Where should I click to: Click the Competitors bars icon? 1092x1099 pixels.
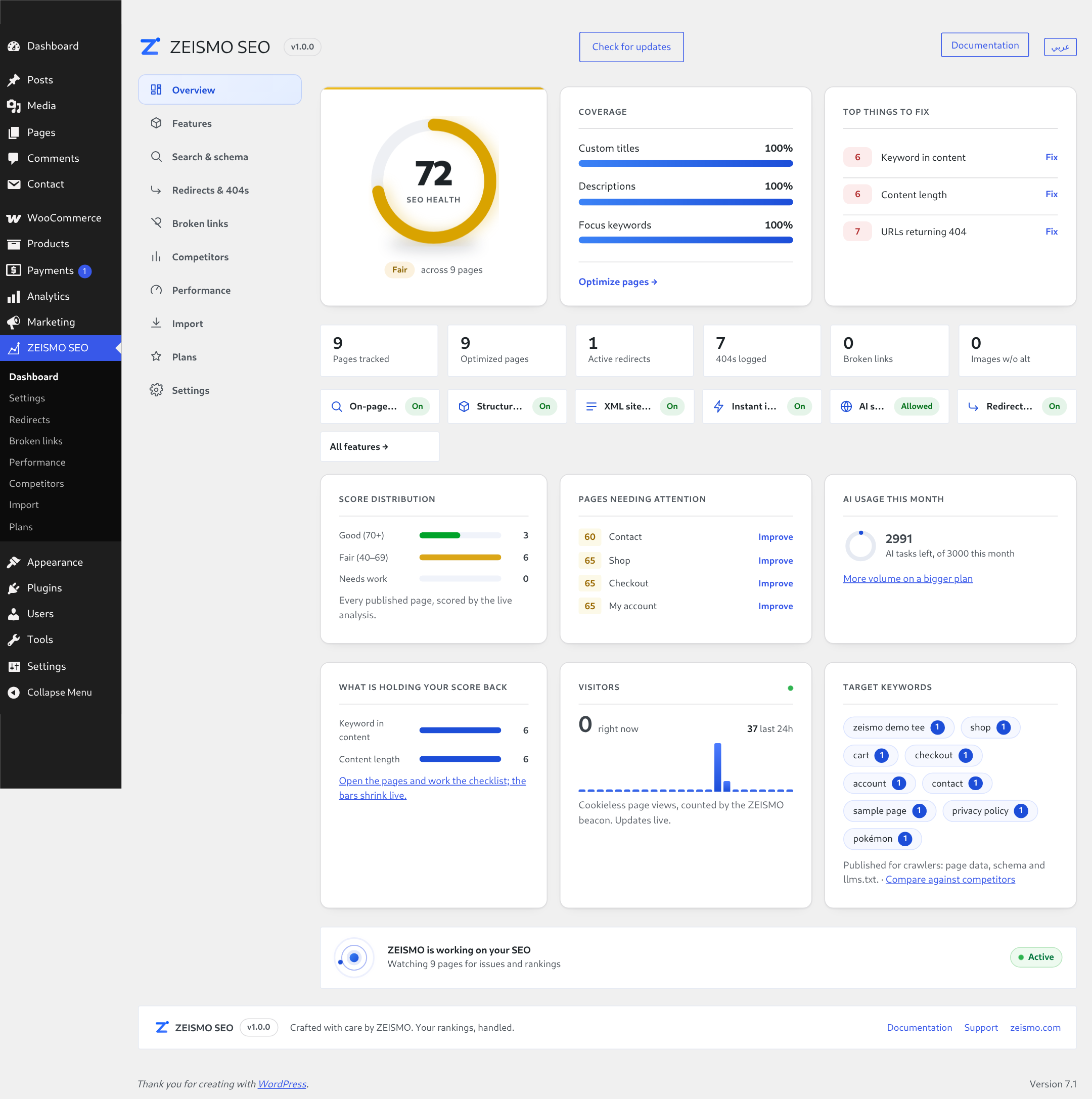(156, 256)
